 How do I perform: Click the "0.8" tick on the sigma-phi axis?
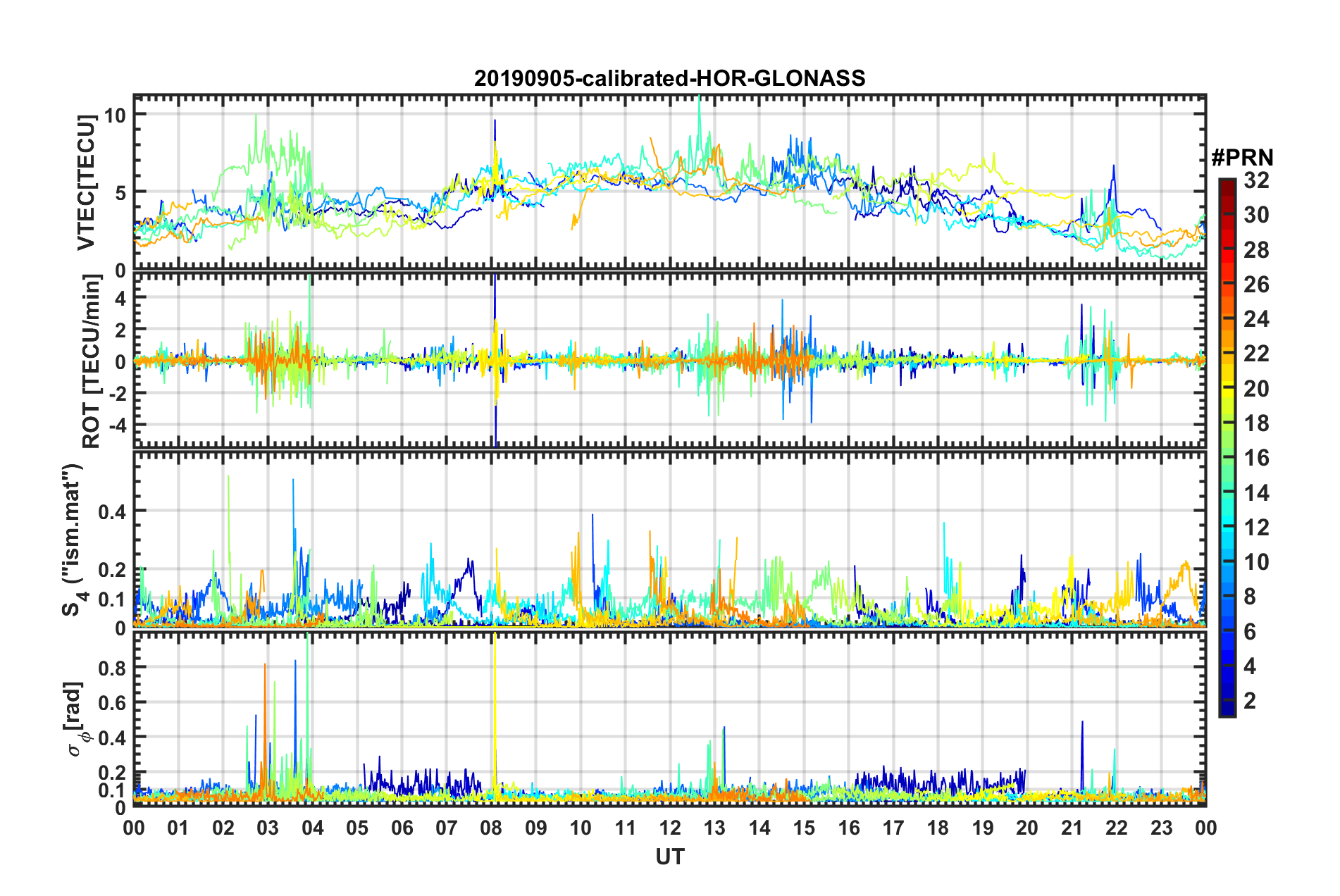coord(112,667)
